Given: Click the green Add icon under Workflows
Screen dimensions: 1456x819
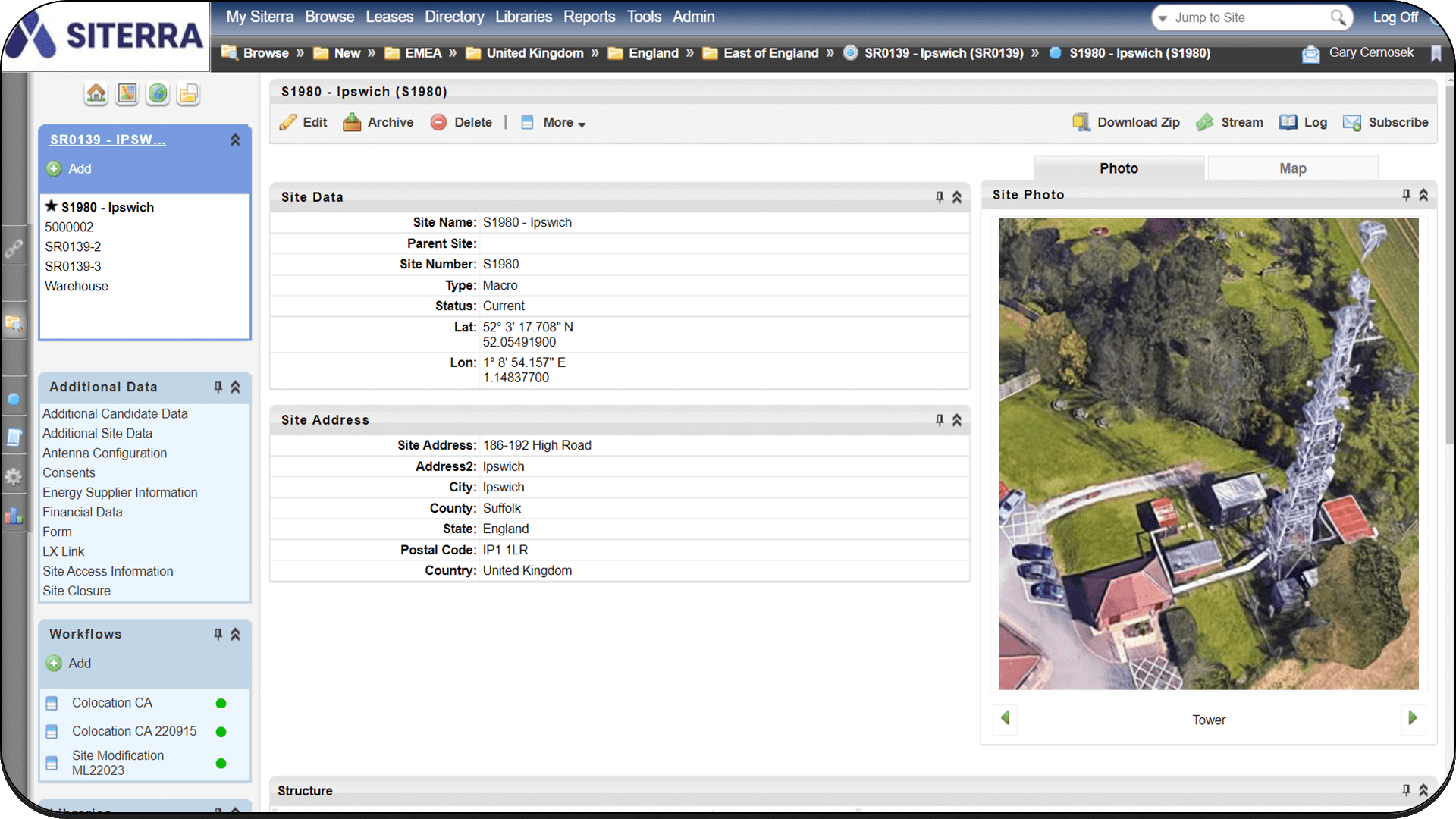Looking at the screenshot, I should pos(54,663).
